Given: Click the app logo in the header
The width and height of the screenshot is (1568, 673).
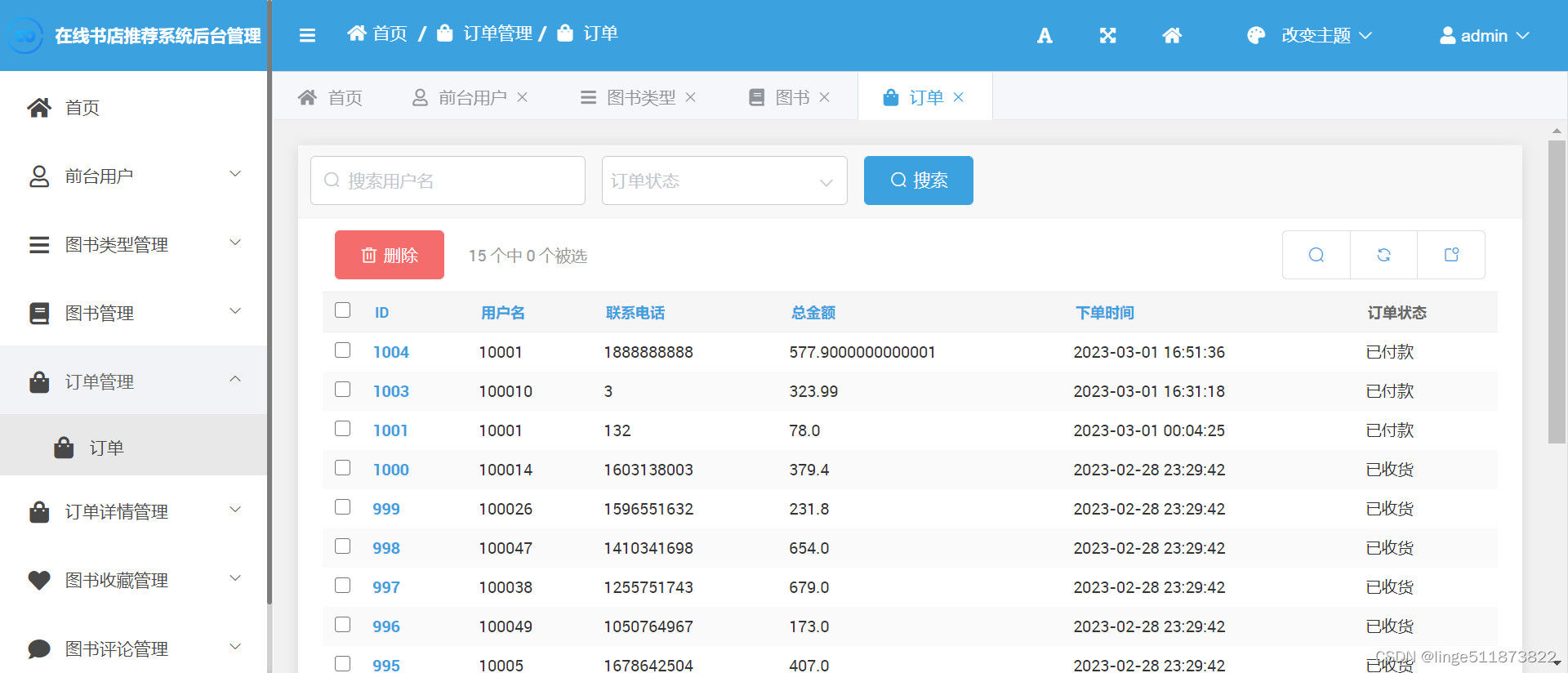Looking at the screenshot, I should [x=24, y=35].
